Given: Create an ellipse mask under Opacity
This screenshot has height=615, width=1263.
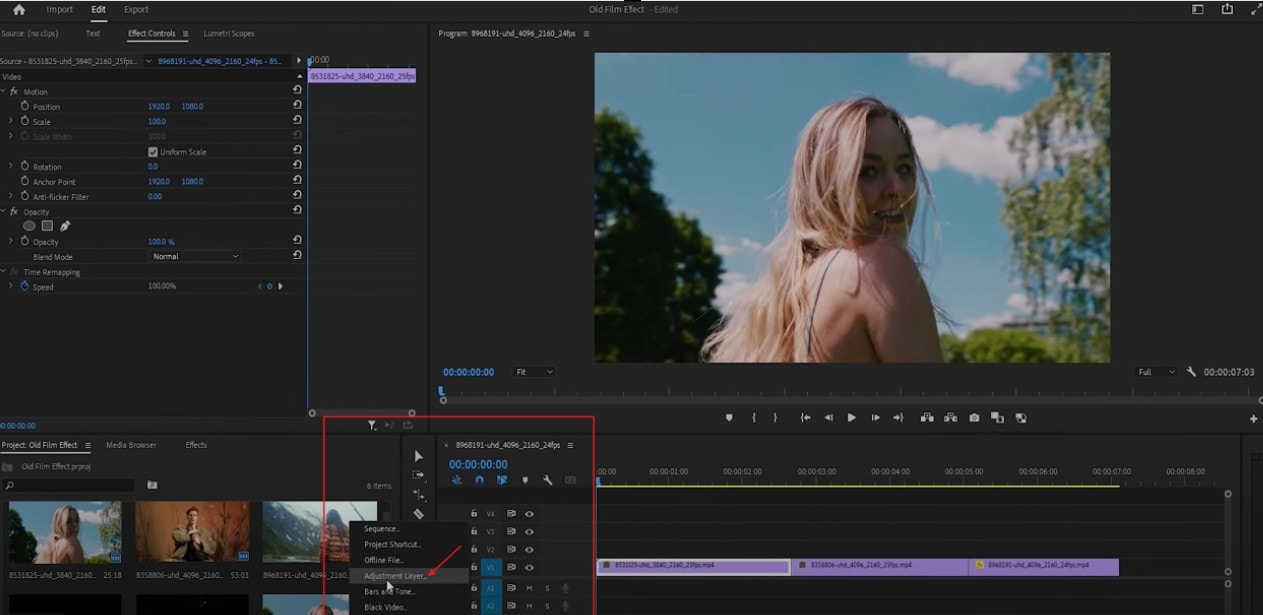Looking at the screenshot, I should point(29,226).
